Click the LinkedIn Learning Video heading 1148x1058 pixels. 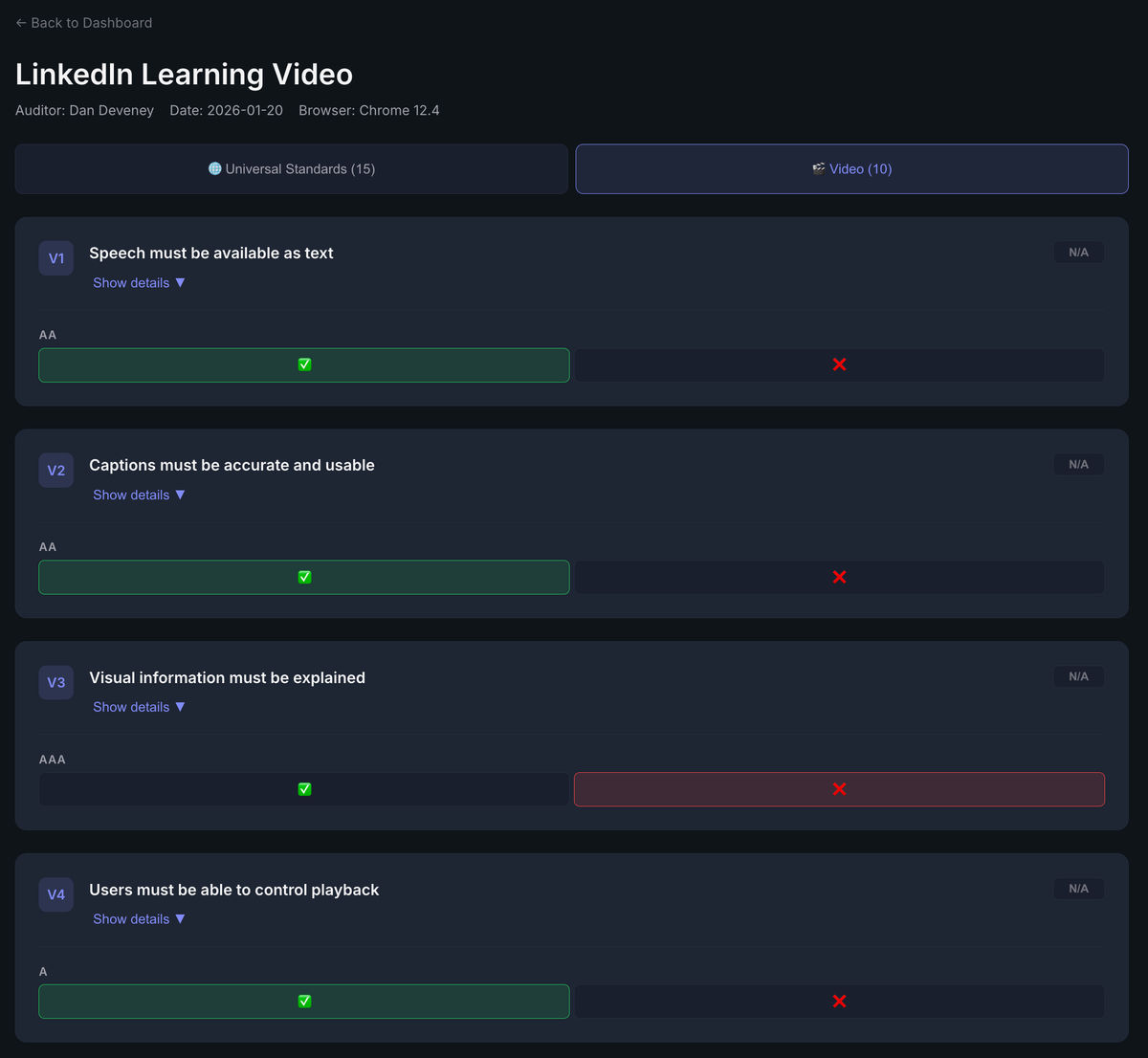click(x=184, y=75)
